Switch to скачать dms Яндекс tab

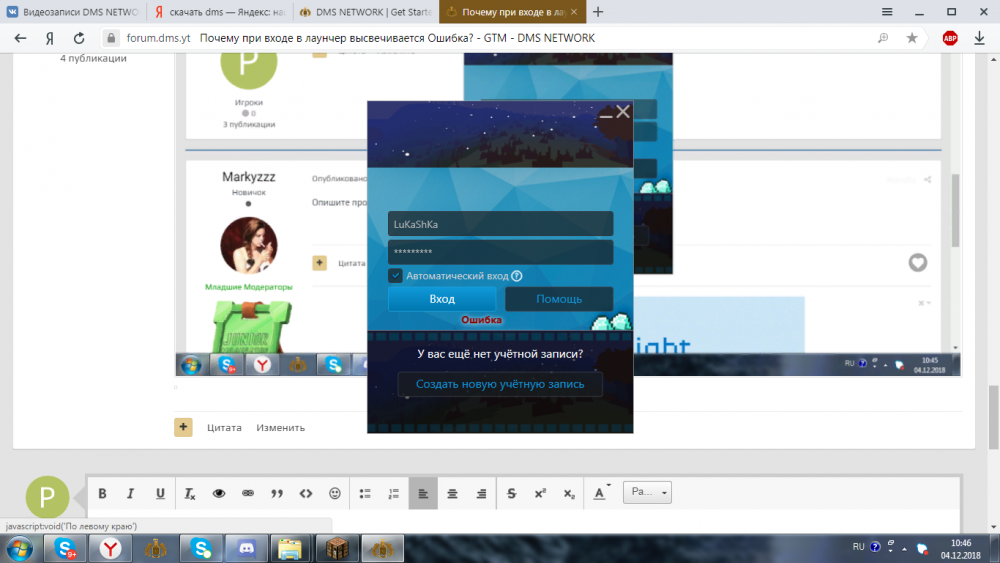220,12
